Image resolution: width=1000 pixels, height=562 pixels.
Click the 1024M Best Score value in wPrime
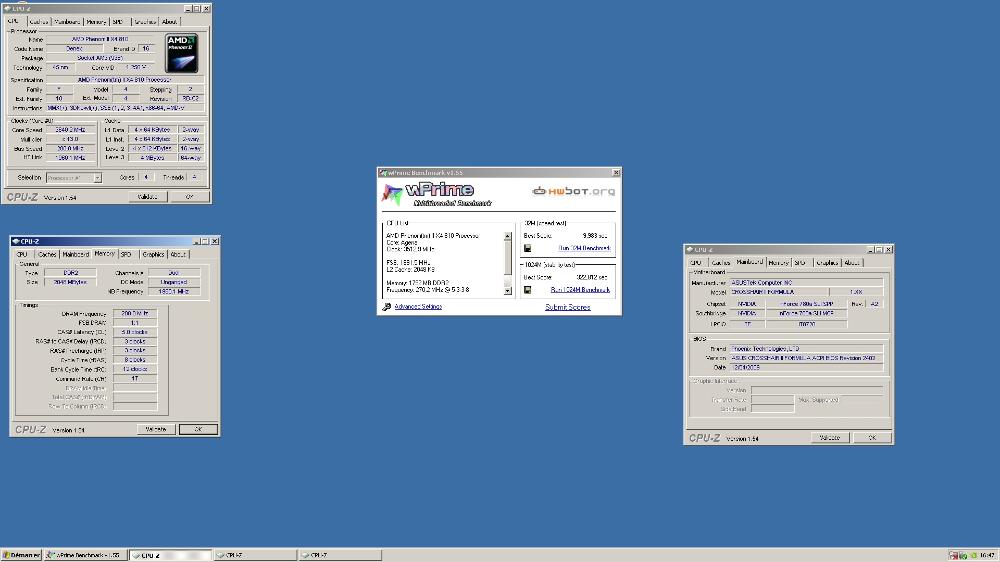point(592,277)
